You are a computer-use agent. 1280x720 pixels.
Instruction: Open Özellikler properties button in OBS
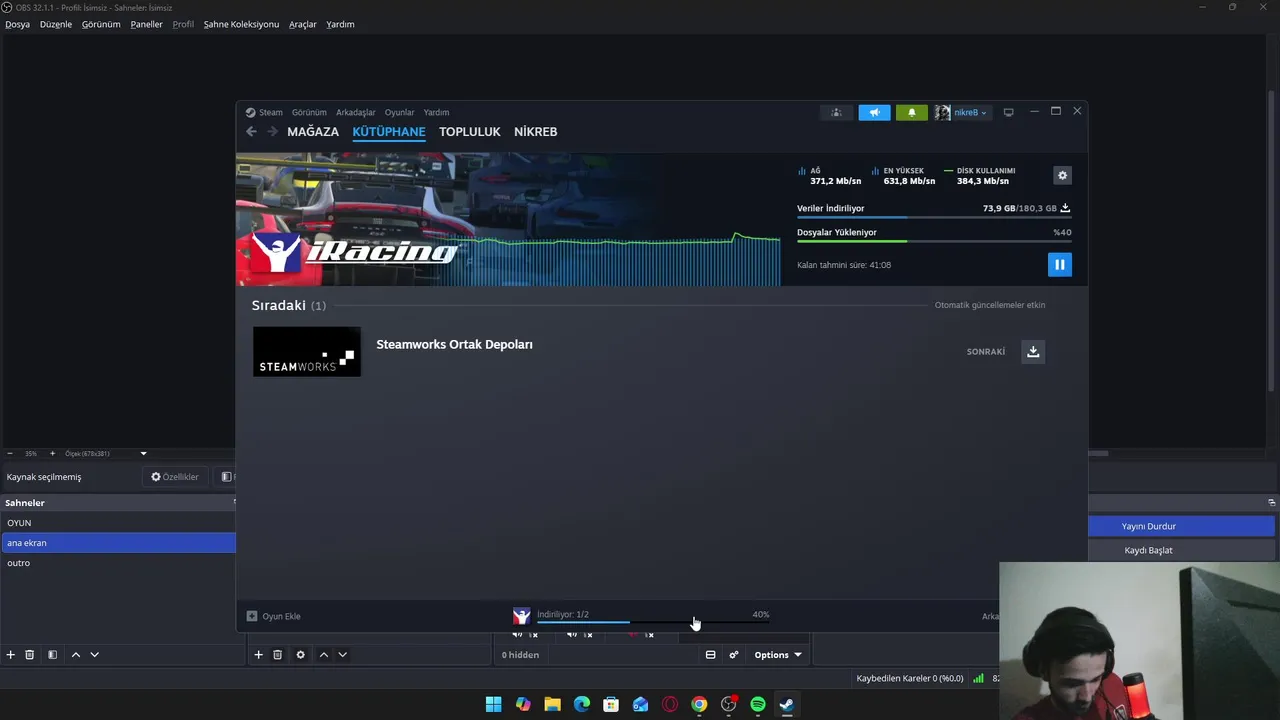175,477
